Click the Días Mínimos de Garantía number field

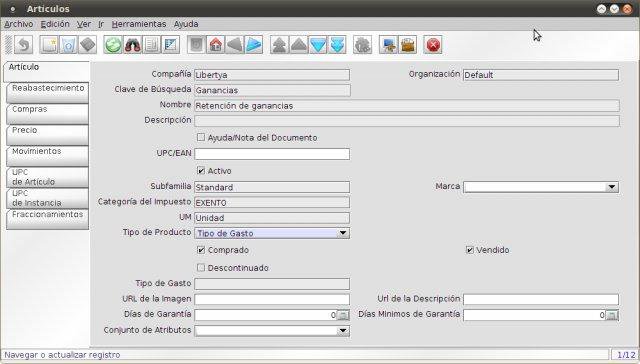[x=534, y=315]
